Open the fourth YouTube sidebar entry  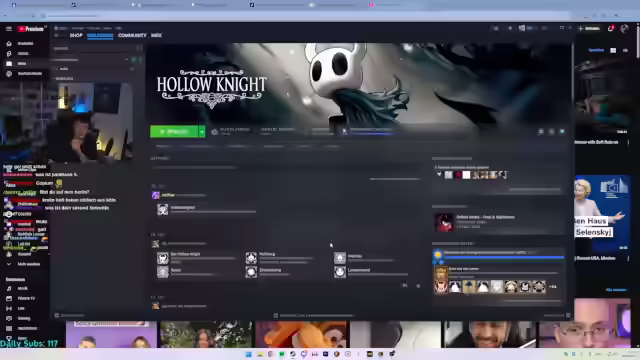pos(24,74)
